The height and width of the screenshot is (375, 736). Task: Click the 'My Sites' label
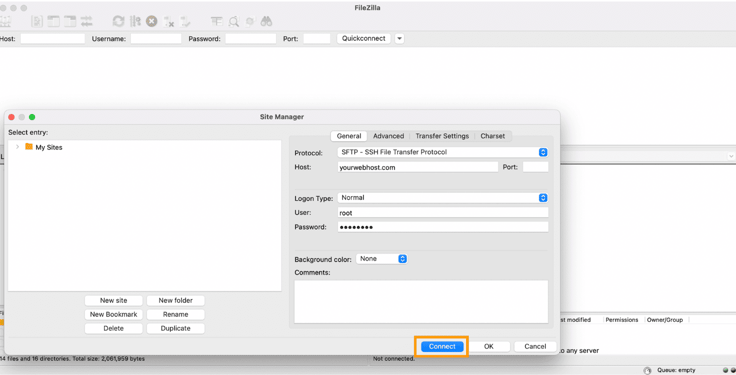point(49,147)
